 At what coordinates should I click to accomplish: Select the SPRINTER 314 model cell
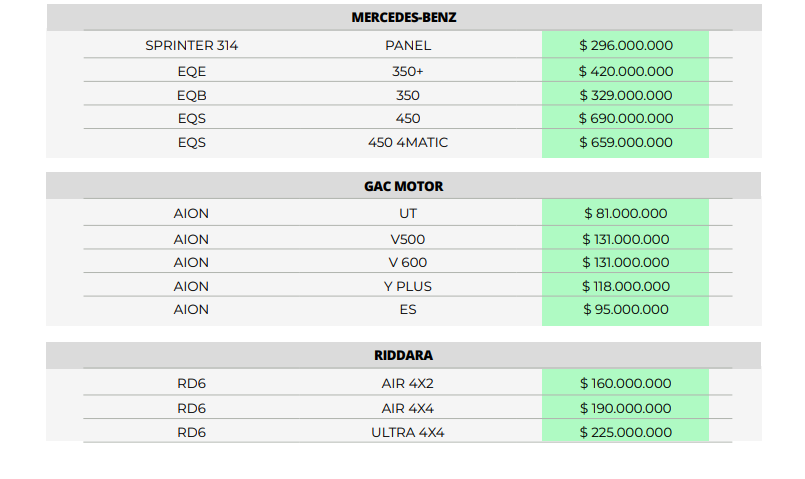coord(191,45)
